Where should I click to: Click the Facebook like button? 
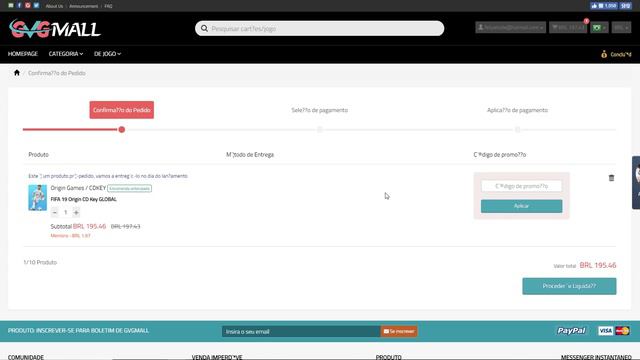tap(604, 6)
